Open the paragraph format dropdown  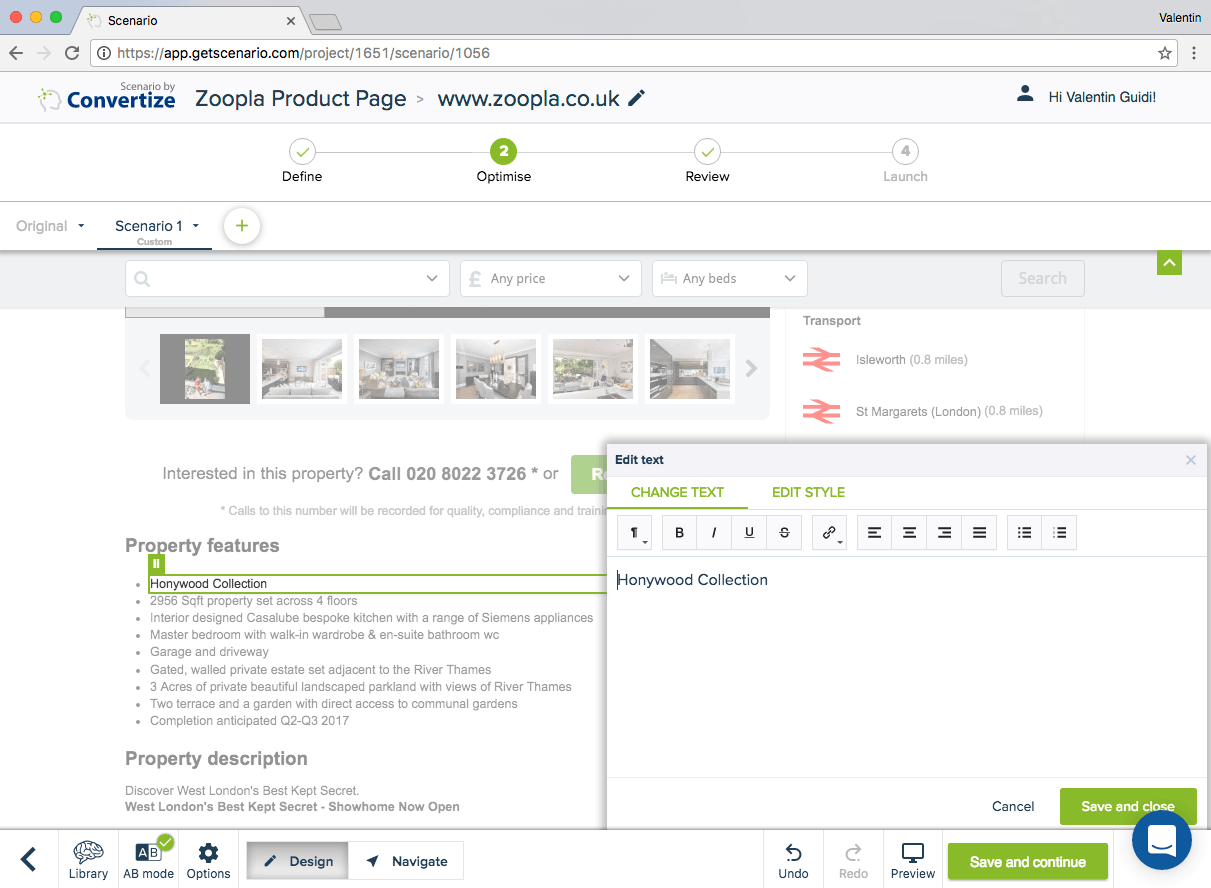point(635,533)
